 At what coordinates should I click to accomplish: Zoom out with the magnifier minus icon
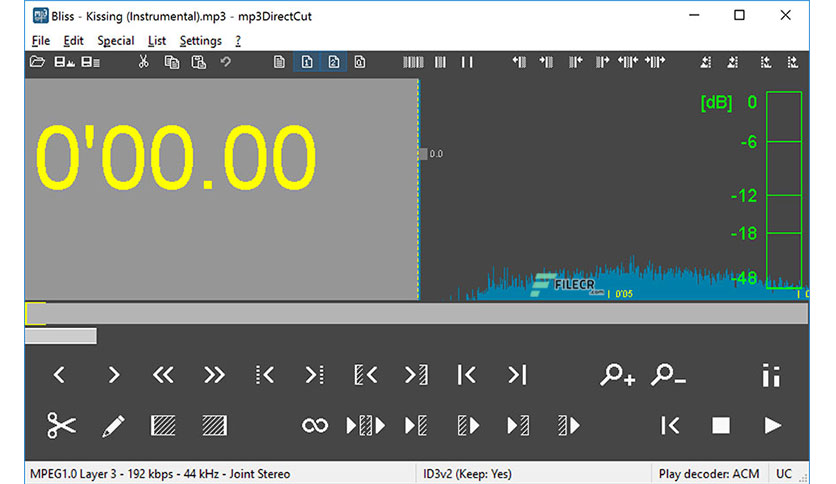pyautogui.click(x=668, y=375)
